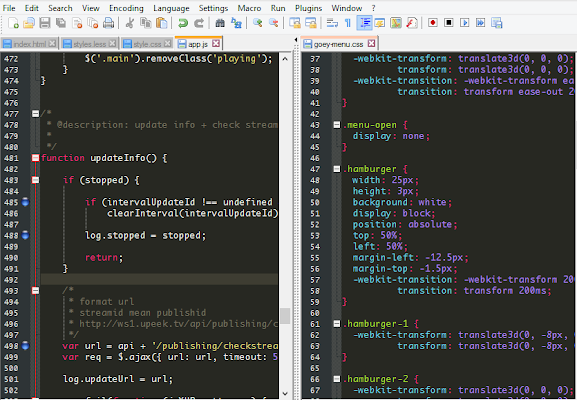Open the File menu
The height and width of the screenshot is (400, 577).
(x=9, y=8)
